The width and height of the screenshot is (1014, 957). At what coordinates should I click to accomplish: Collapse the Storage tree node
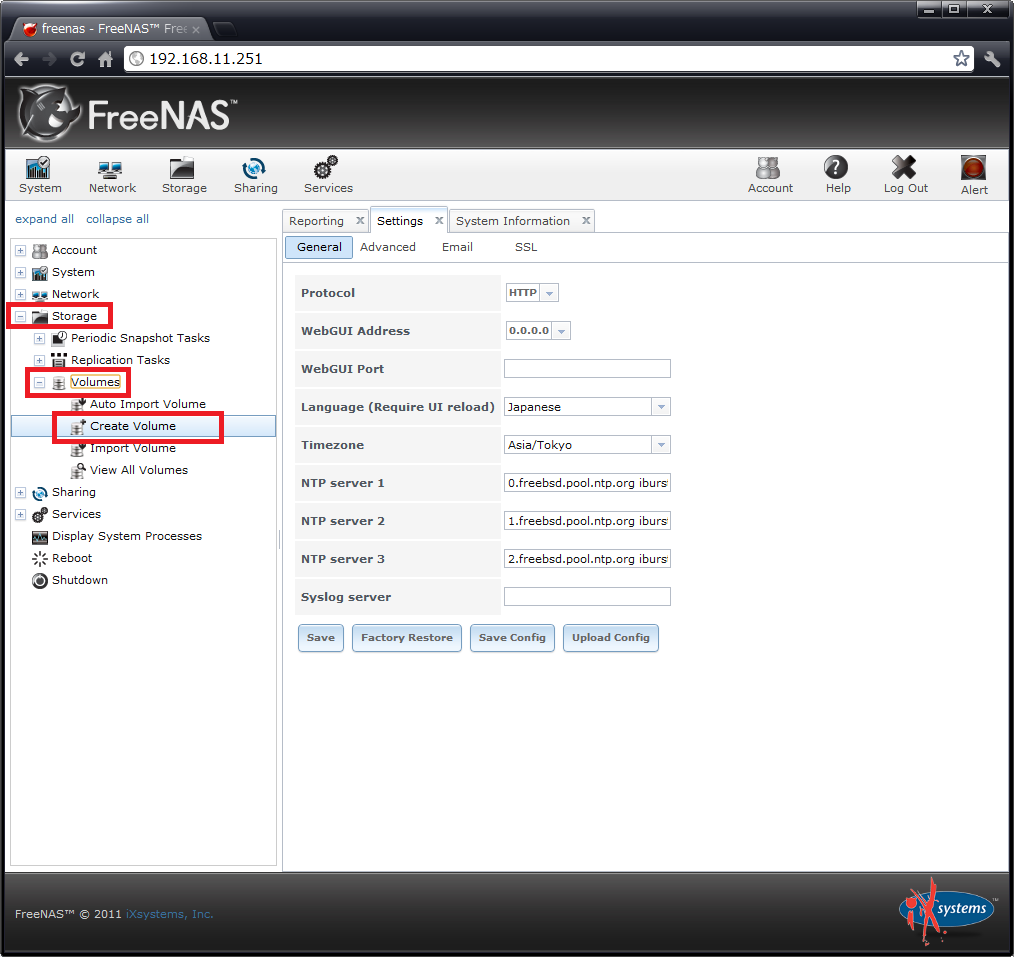tap(21, 316)
